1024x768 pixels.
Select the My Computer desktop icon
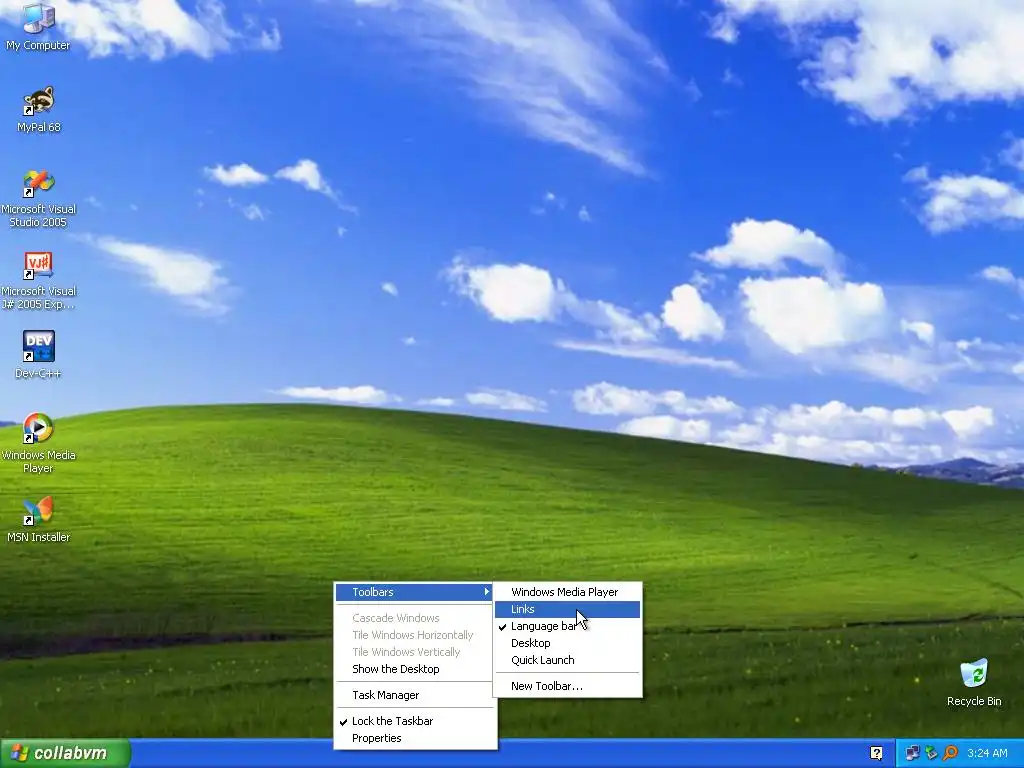pyautogui.click(x=38, y=27)
